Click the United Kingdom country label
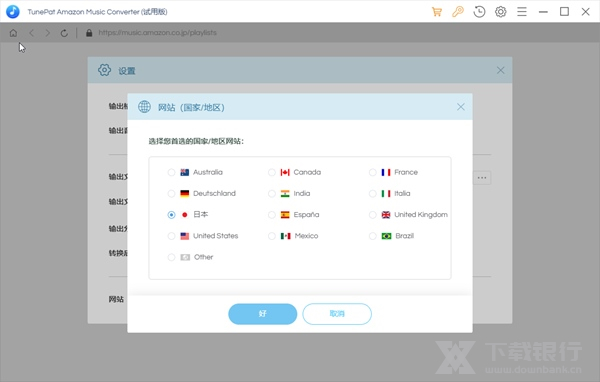Image resolution: width=600 pixels, height=382 pixels. pos(421,215)
